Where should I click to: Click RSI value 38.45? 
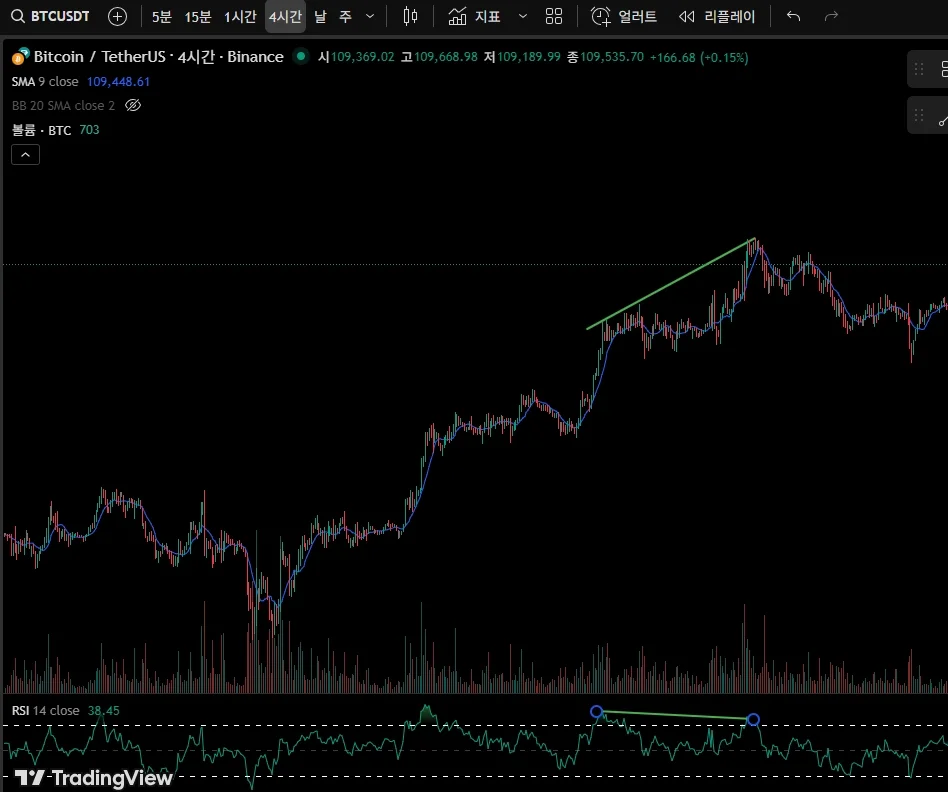click(103, 710)
